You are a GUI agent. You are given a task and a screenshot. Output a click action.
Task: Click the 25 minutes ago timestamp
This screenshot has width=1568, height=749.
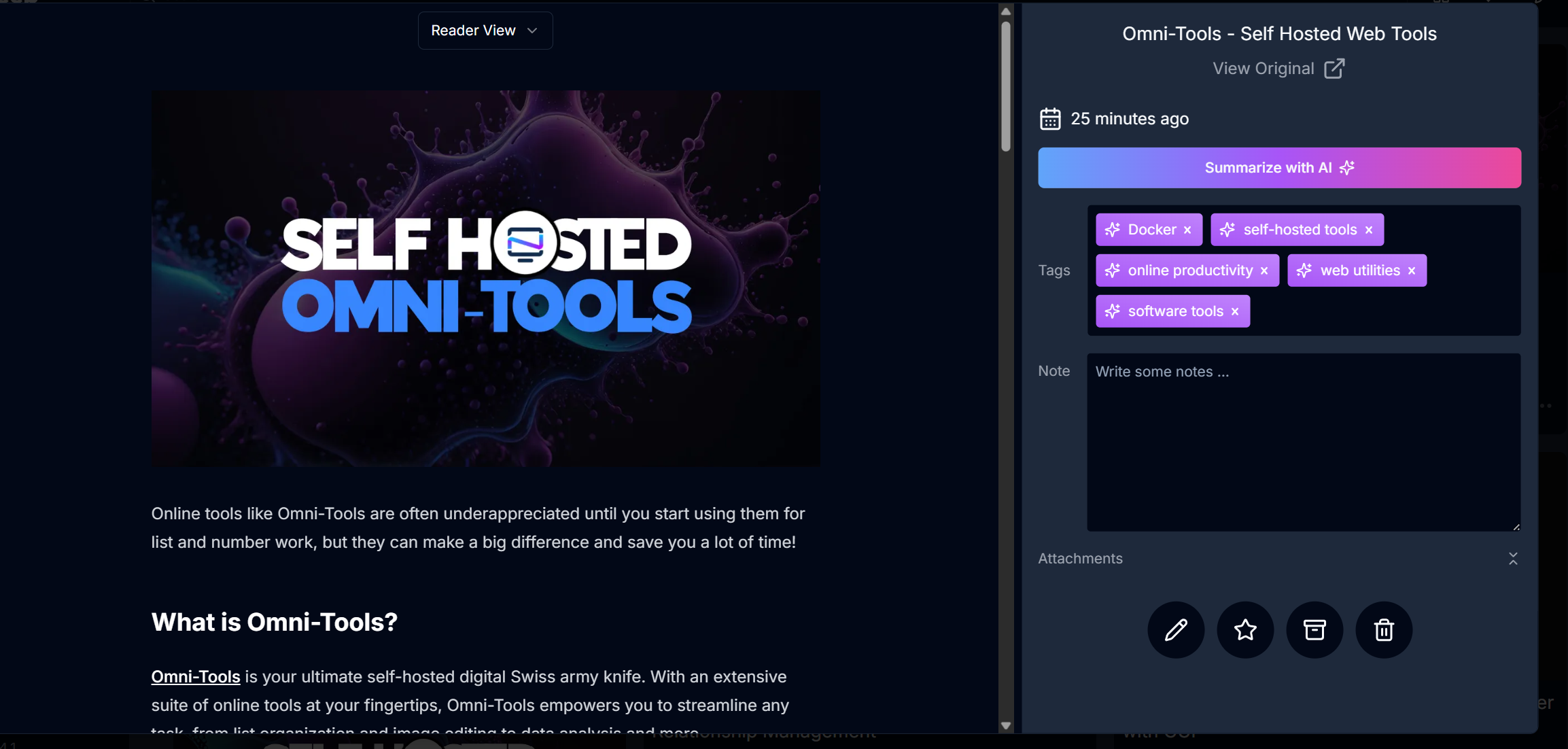1130,119
